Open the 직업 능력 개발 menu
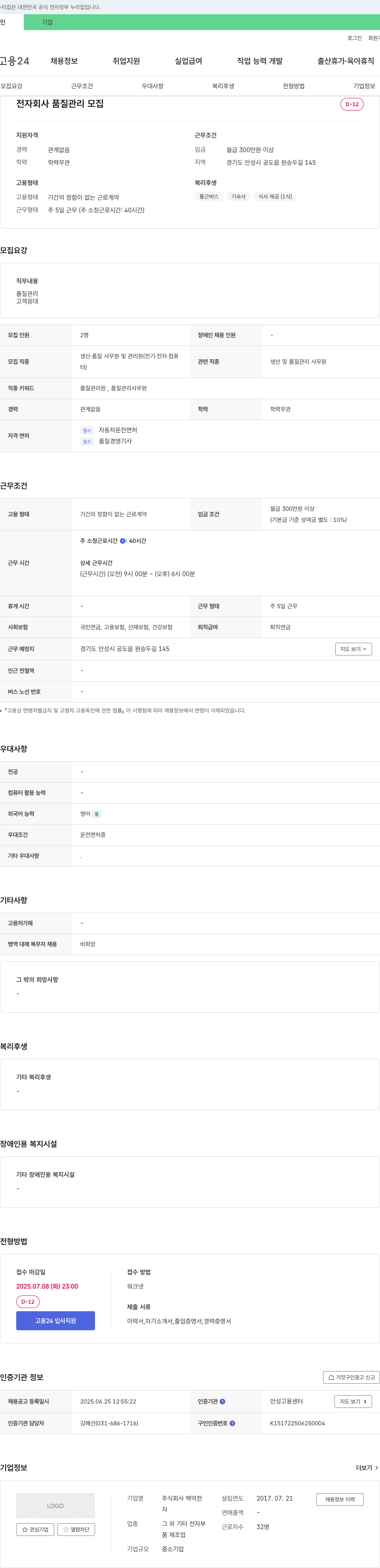 click(x=260, y=61)
